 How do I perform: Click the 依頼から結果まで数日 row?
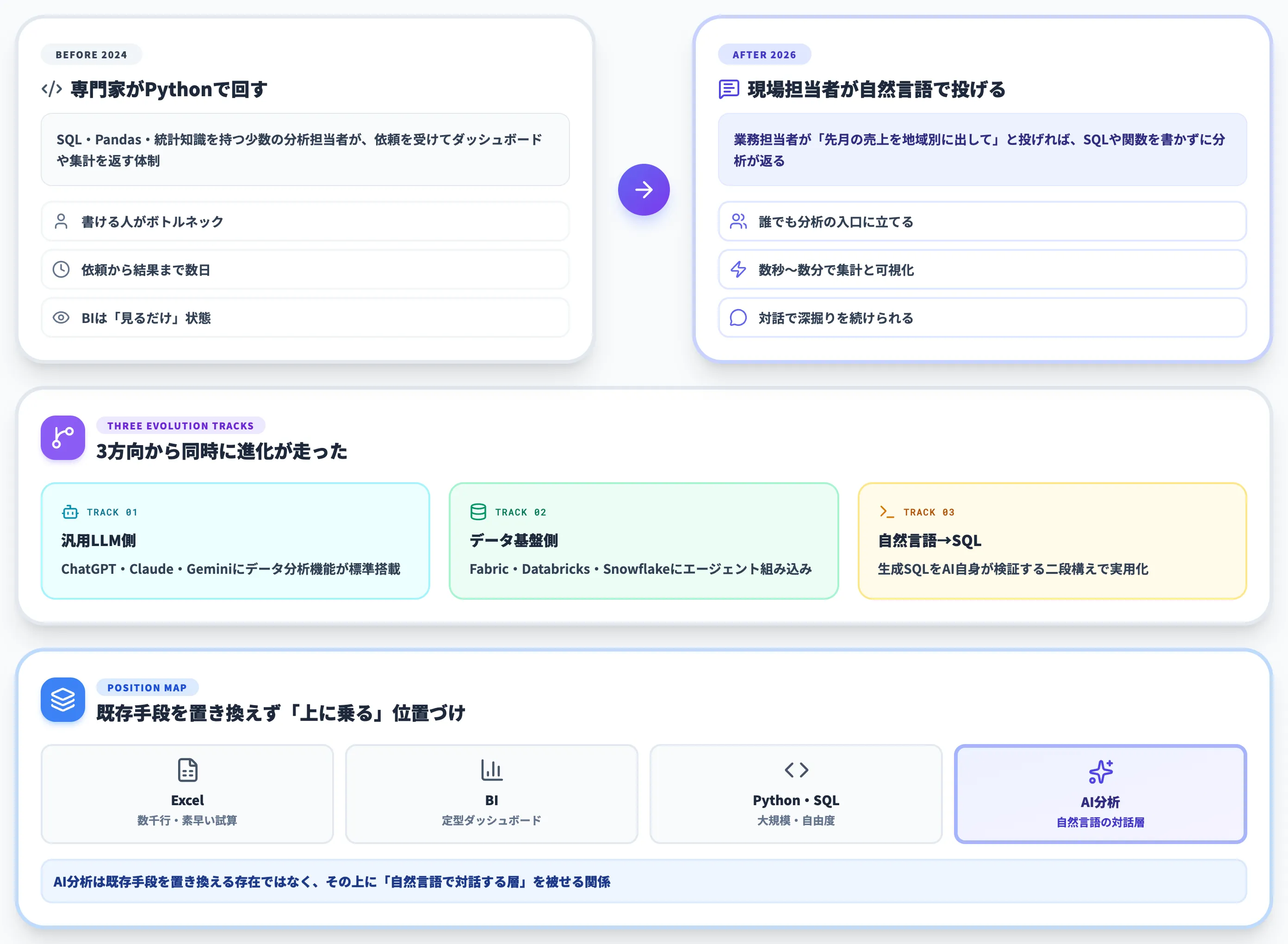point(305,269)
